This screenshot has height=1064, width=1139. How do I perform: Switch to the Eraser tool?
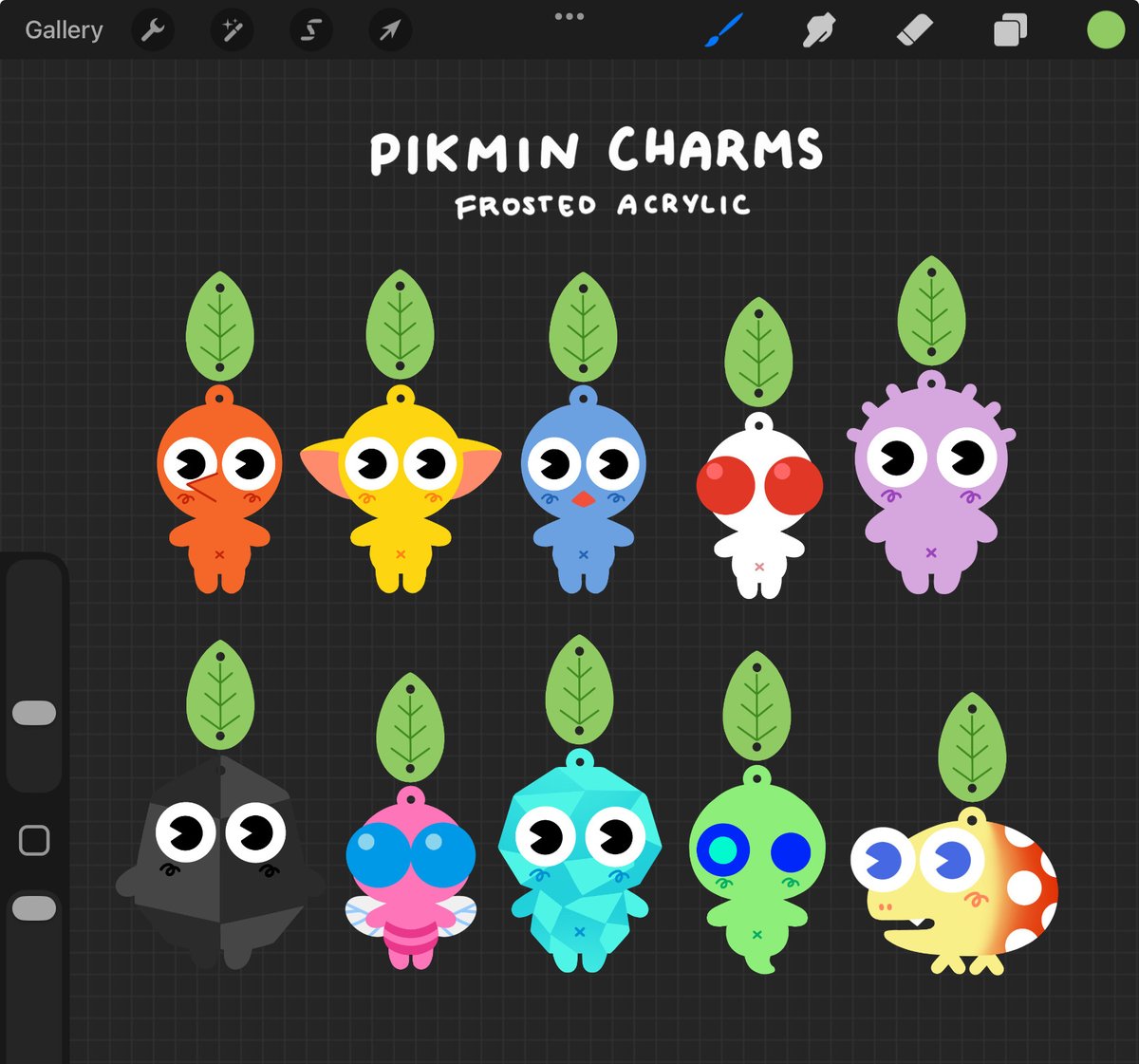(911, 29)
